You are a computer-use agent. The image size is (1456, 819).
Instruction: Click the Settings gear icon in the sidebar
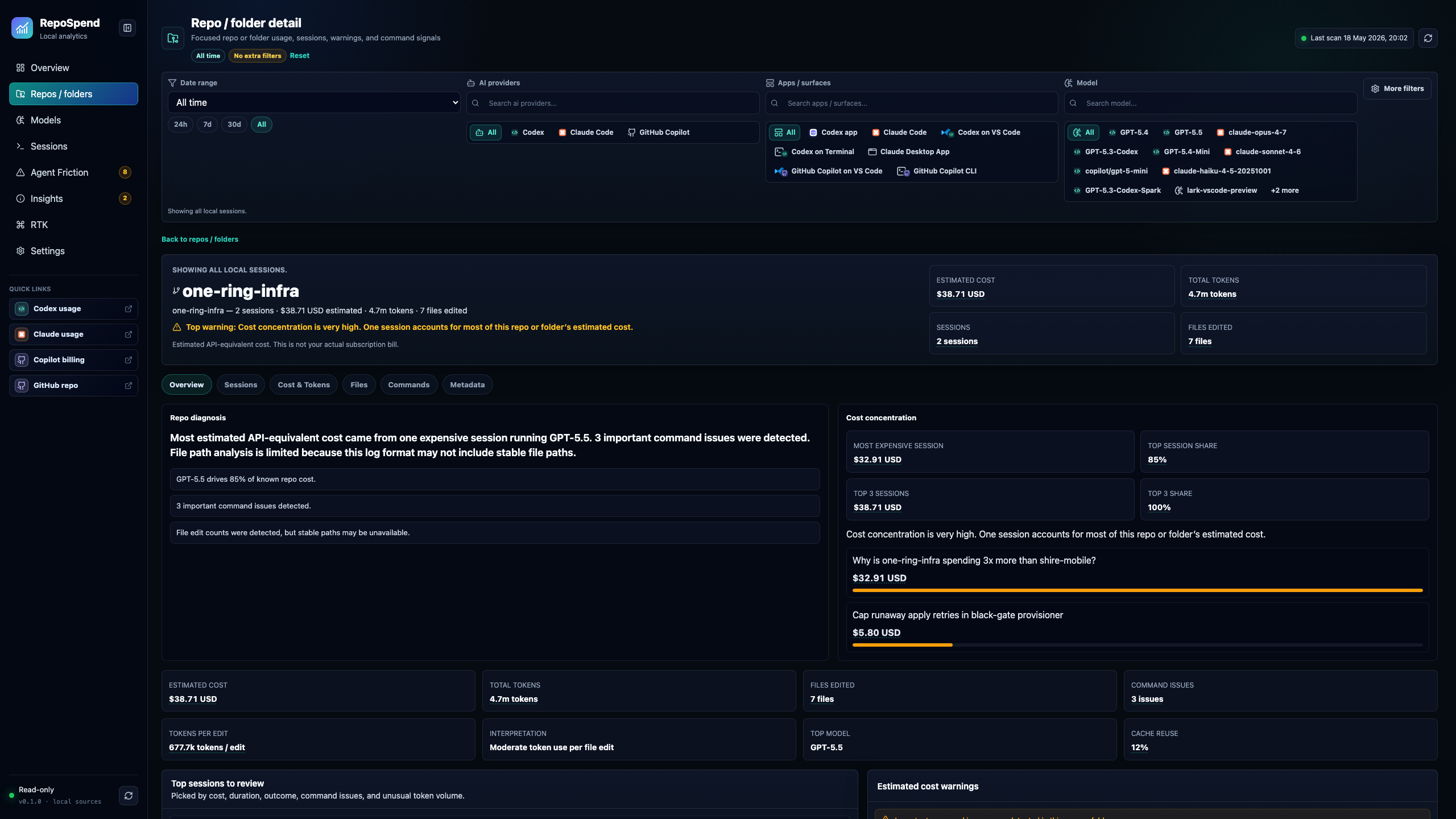click(x=20, y=251)
